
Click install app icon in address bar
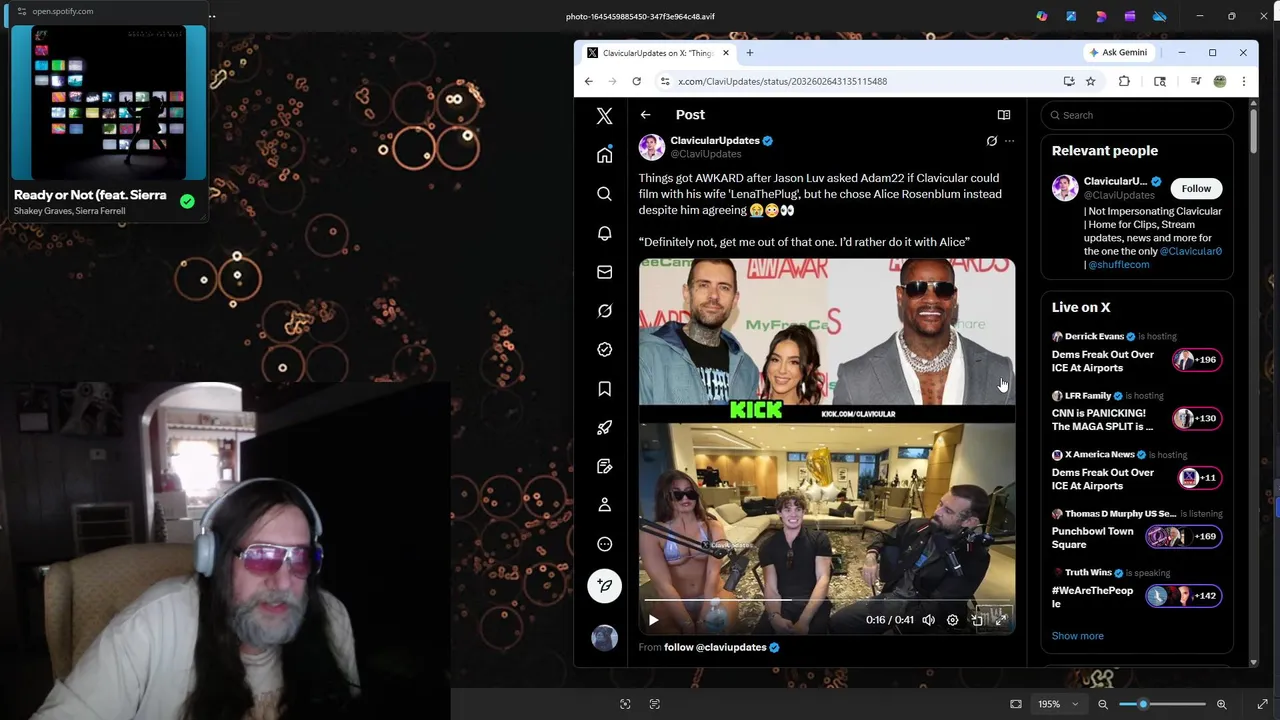coord(1069,81)
